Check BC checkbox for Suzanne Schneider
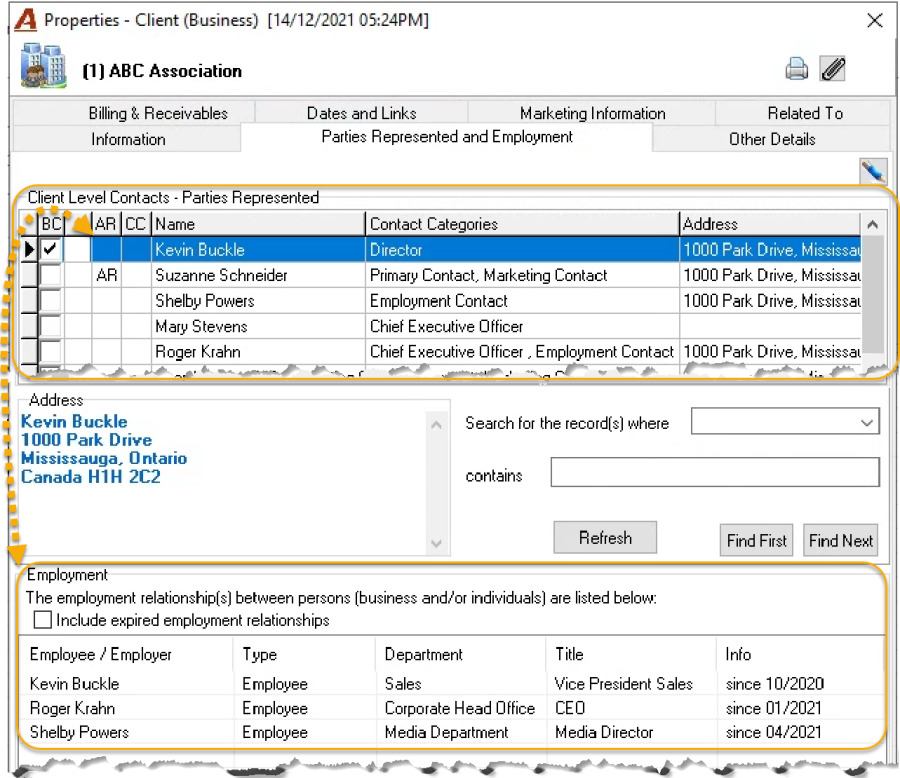Viewport: 900px width, 778px height. click(x=51, y=275)
